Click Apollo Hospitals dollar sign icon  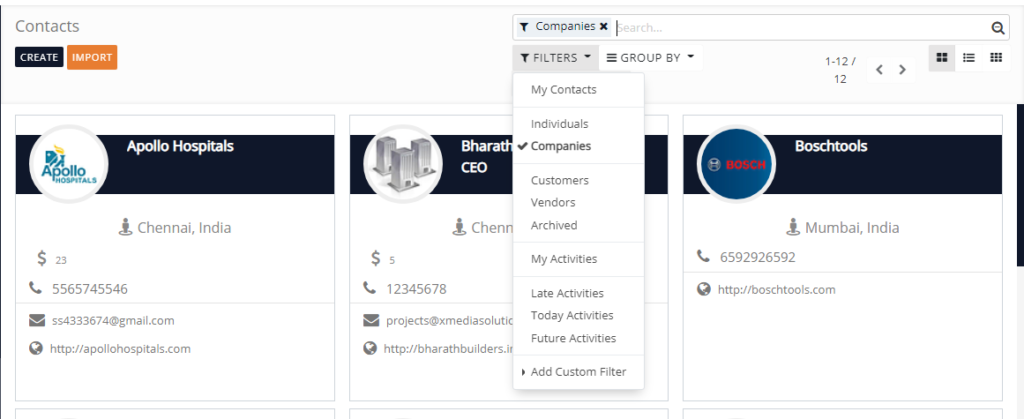coord(42,258)
